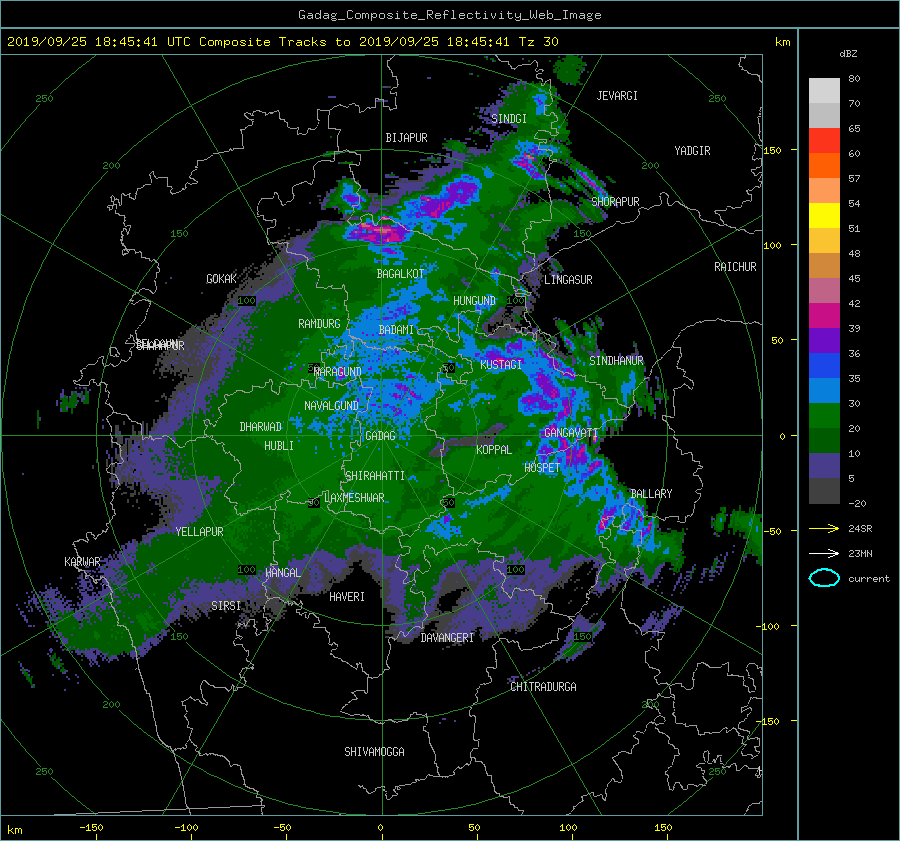900x841 pixels.
Task: Click the BADAMI town label
Action: coord(396,330)
